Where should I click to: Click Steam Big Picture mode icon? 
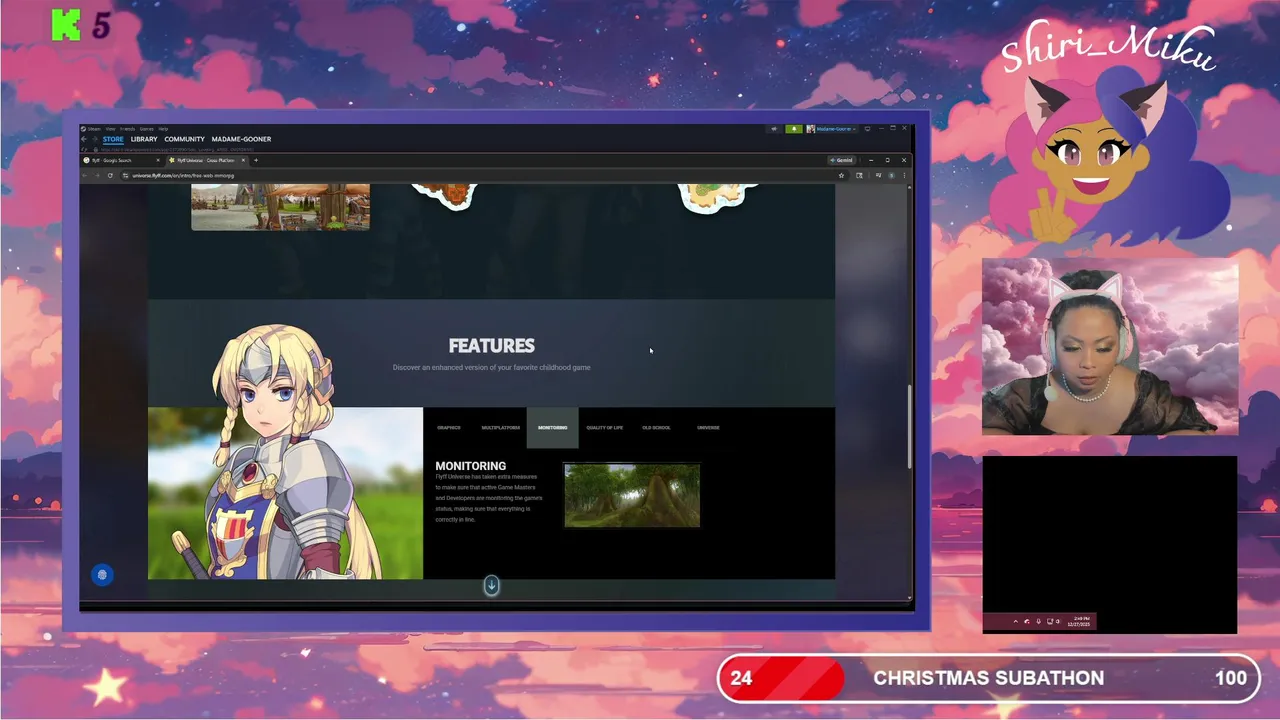(867, 129)
